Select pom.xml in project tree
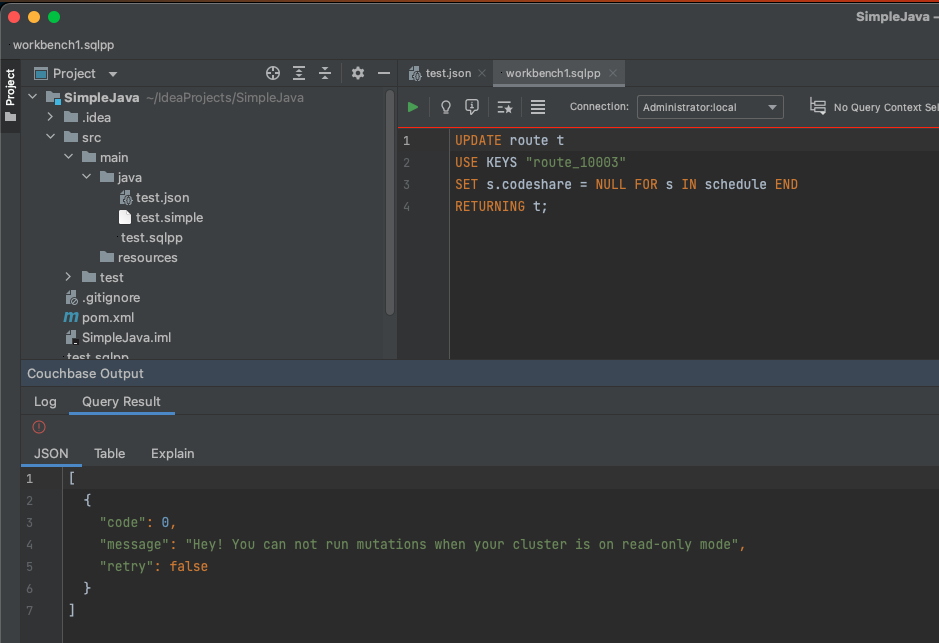 point(108,317)
